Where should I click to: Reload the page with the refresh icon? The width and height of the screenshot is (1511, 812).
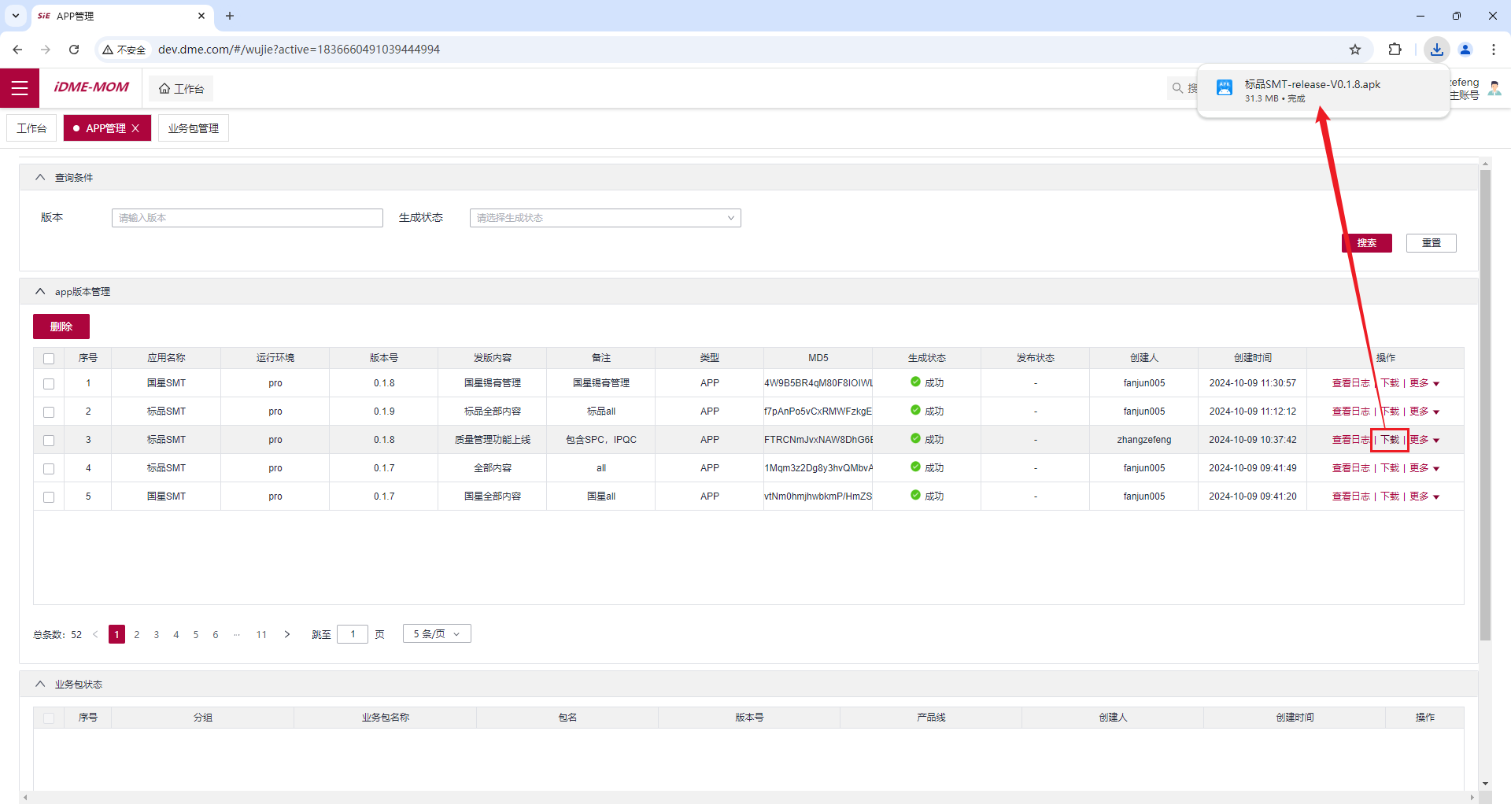tap(74, 50)
